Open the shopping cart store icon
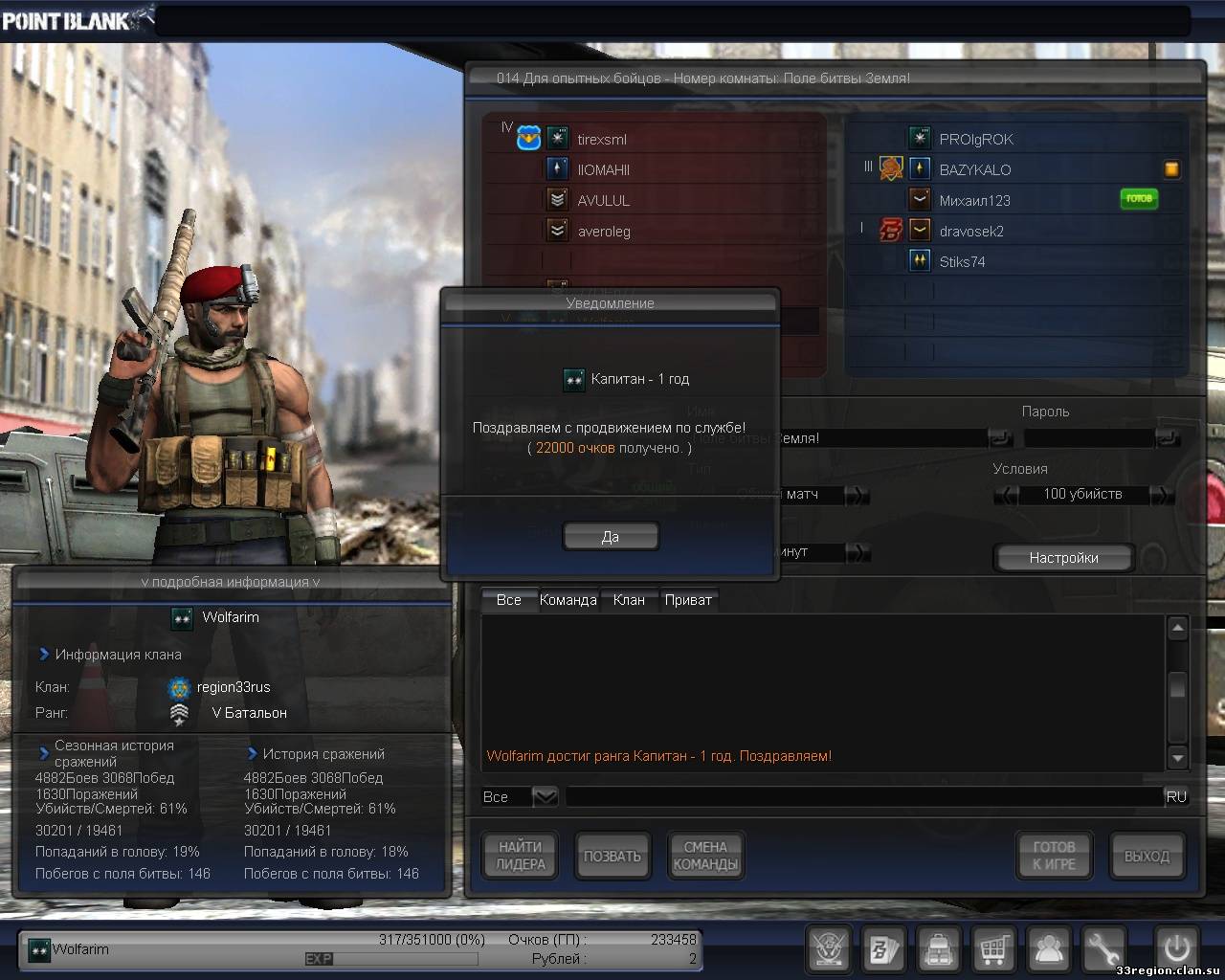The width and height of the screenshot is (1225, 980). click(x=993, y=949)
